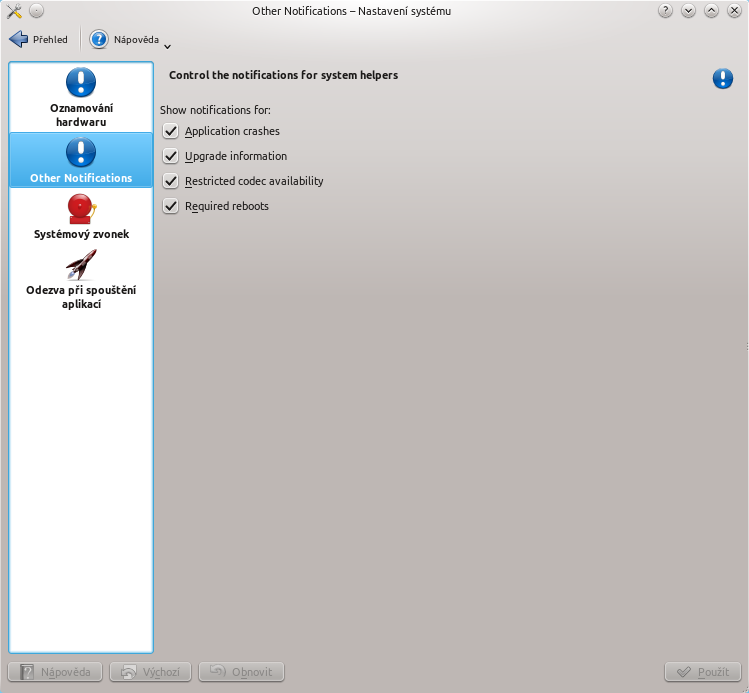This screenshot has width=749, height=693.
Task: Click the Upgrade information label text
Action: pyautogui.click(x=236, y=156)
